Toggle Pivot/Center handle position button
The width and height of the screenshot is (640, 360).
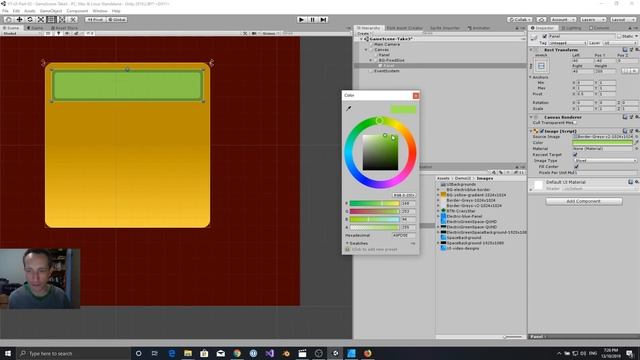pyautogui.click(x=95, y=20)
